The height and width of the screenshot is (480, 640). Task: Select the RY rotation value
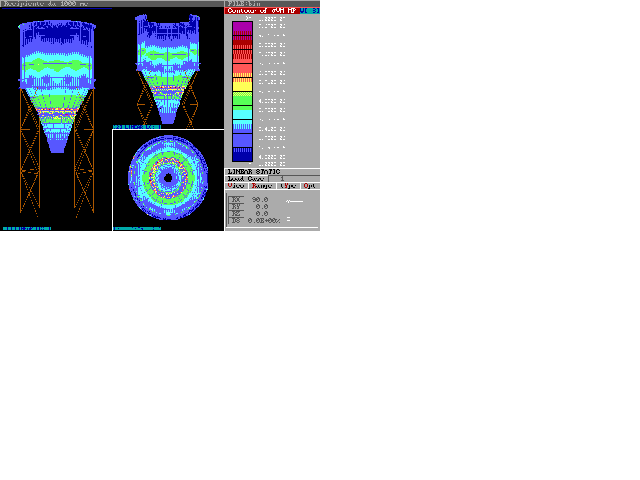(260, 207)
